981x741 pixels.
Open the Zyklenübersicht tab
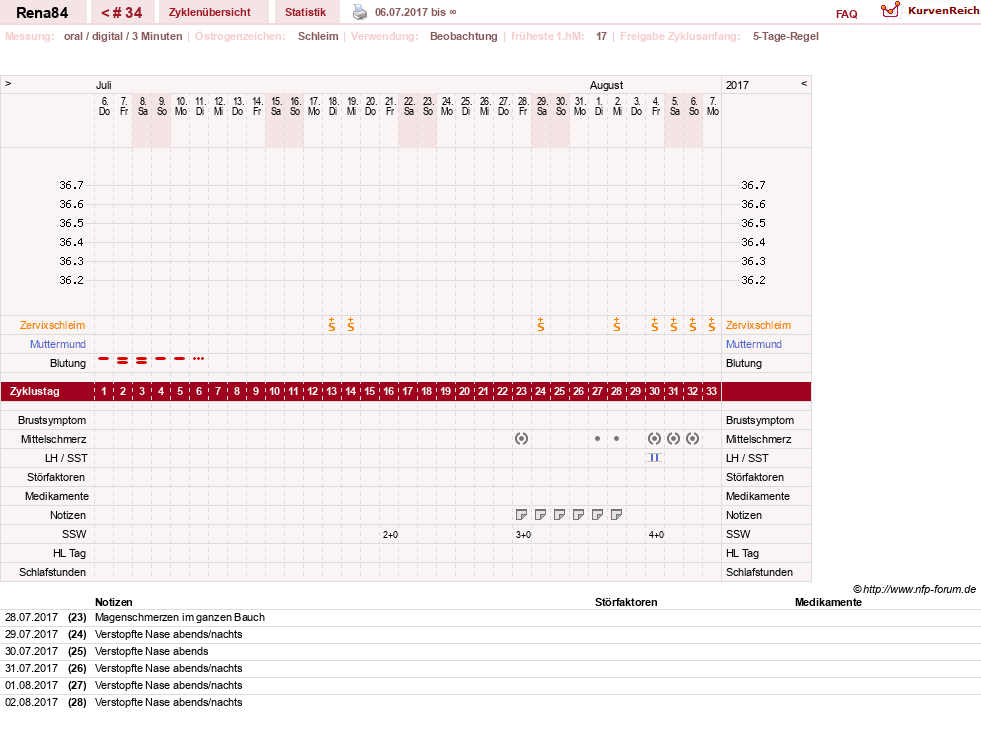point(210,13)
